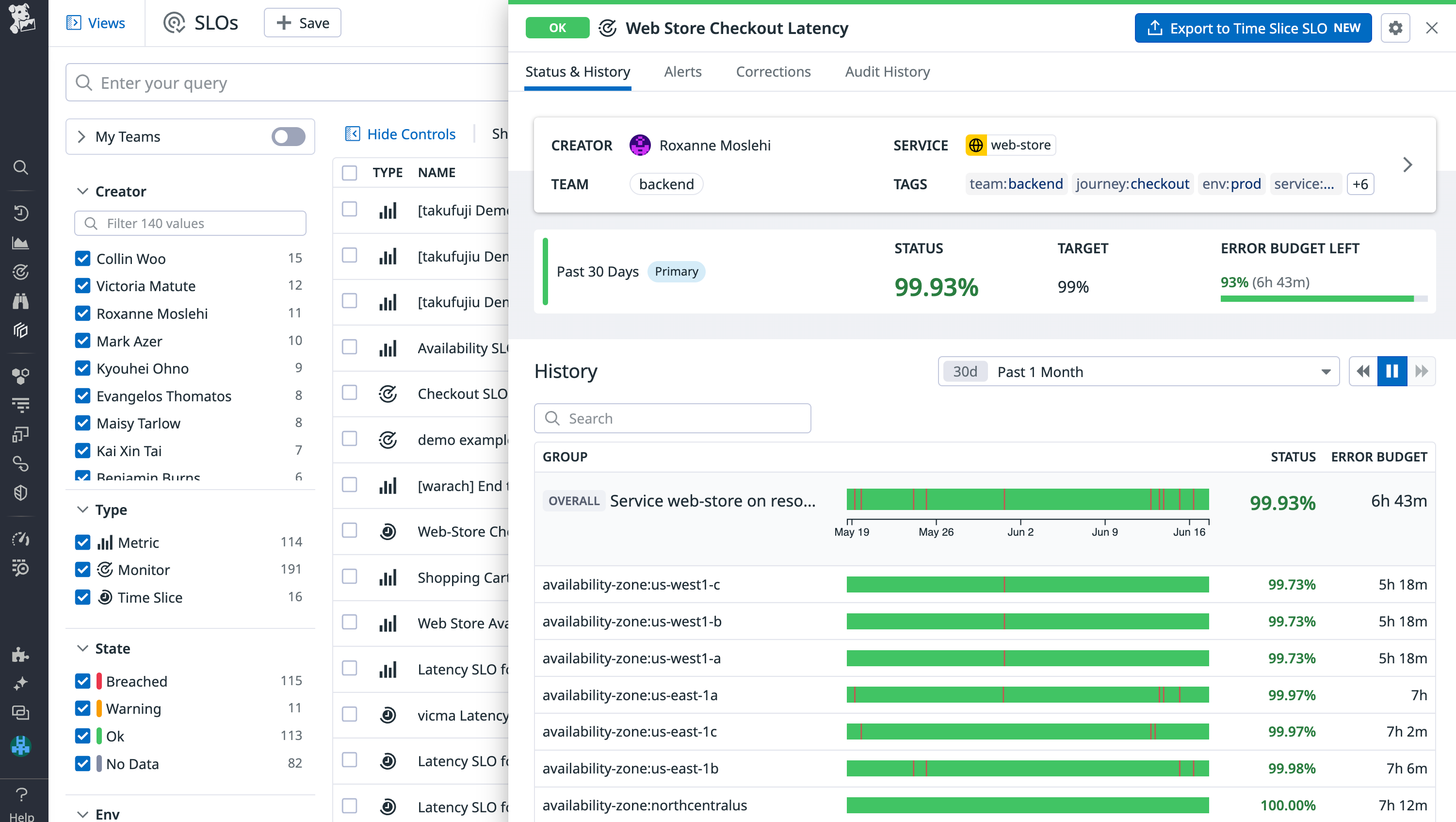The image size is (1456, 822).
Task: Pause the live history time range
Action: click(1392, 371)
